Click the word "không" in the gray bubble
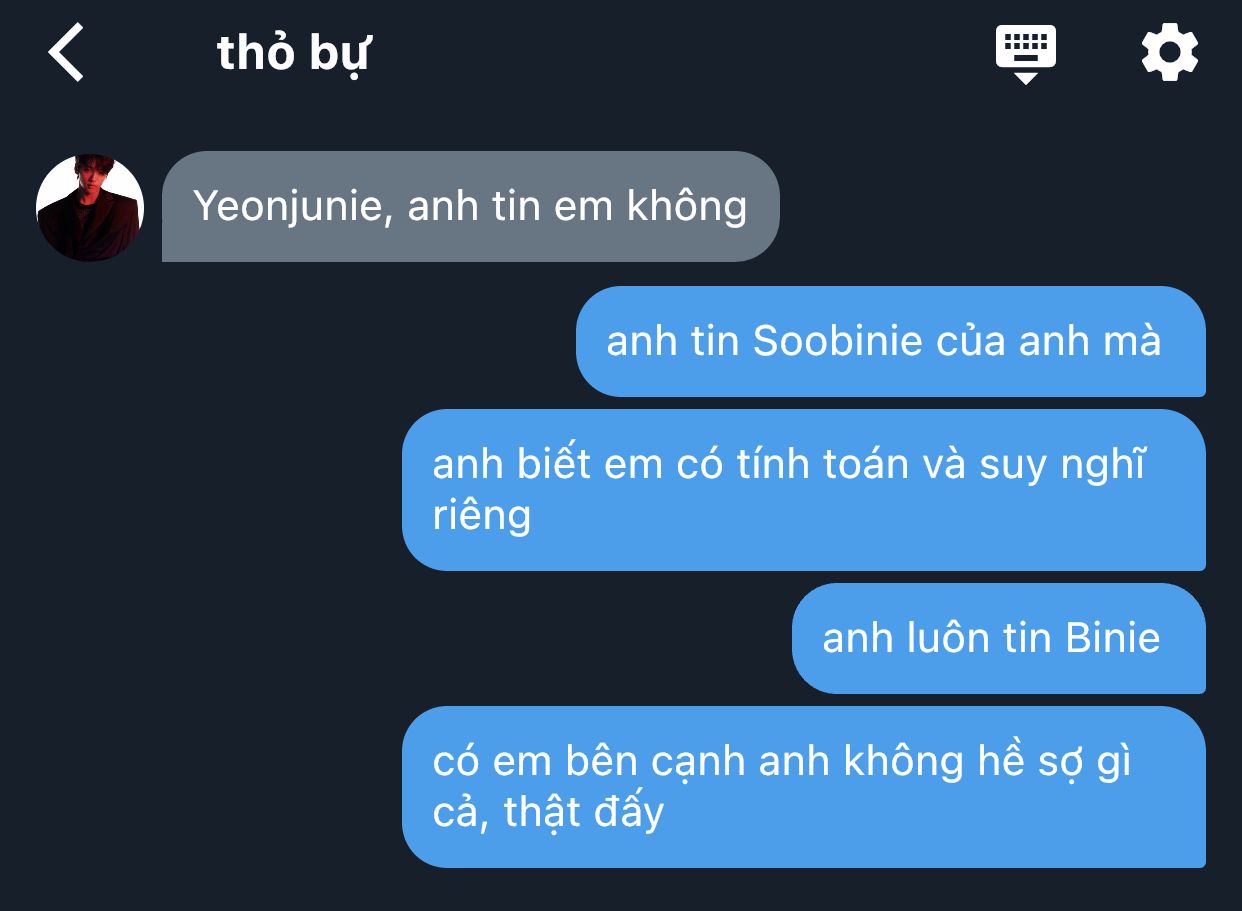Image resolution: width=1242 pixels, height=911 pixels. click(x=686, y=207)
